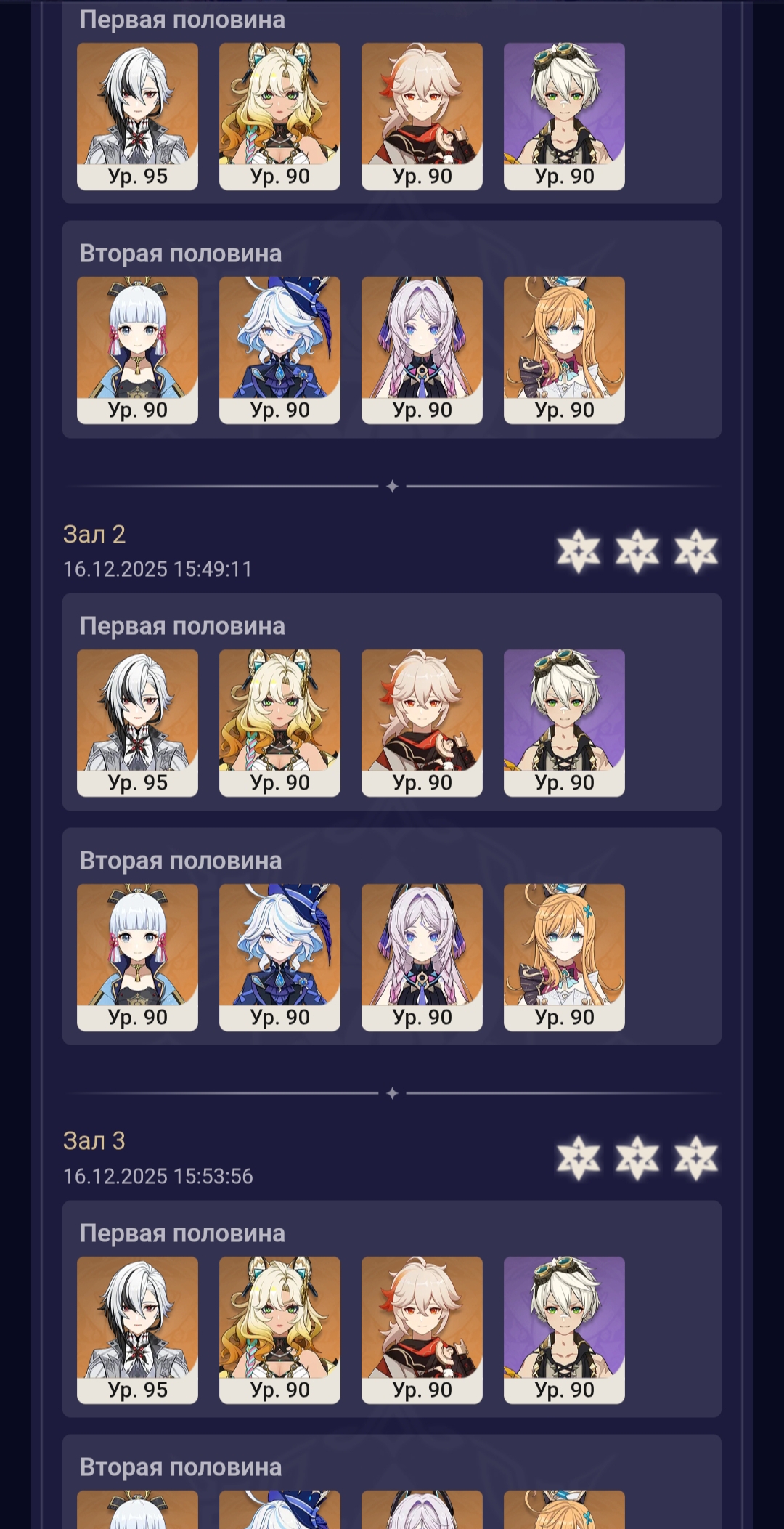This screenshot has width=784, height=1529.
Task: Open Escoffier's portrait in Зал 2 second half
Action: coord(564,957)
